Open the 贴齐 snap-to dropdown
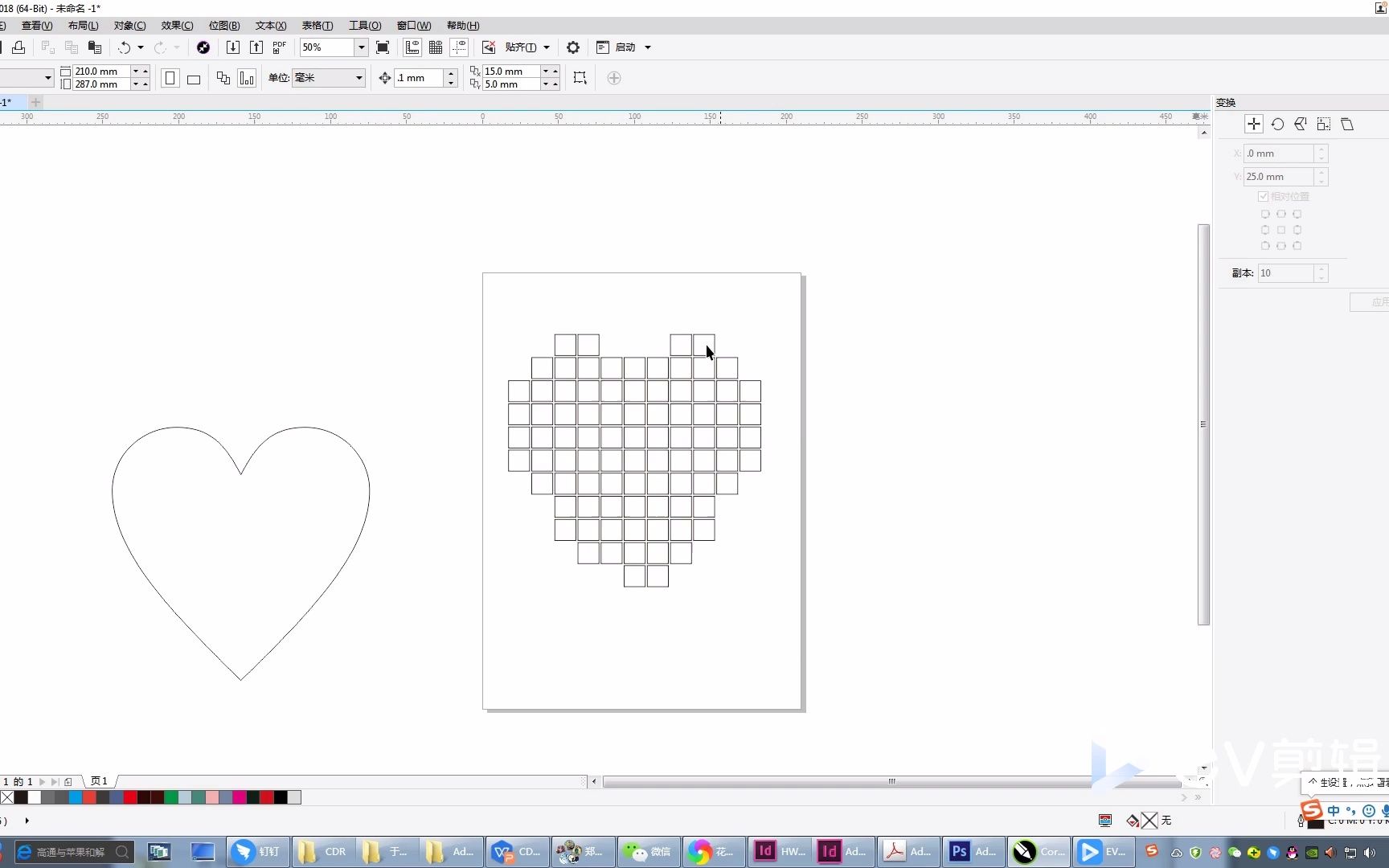1389x868 pixels. [x=547, y=47]
